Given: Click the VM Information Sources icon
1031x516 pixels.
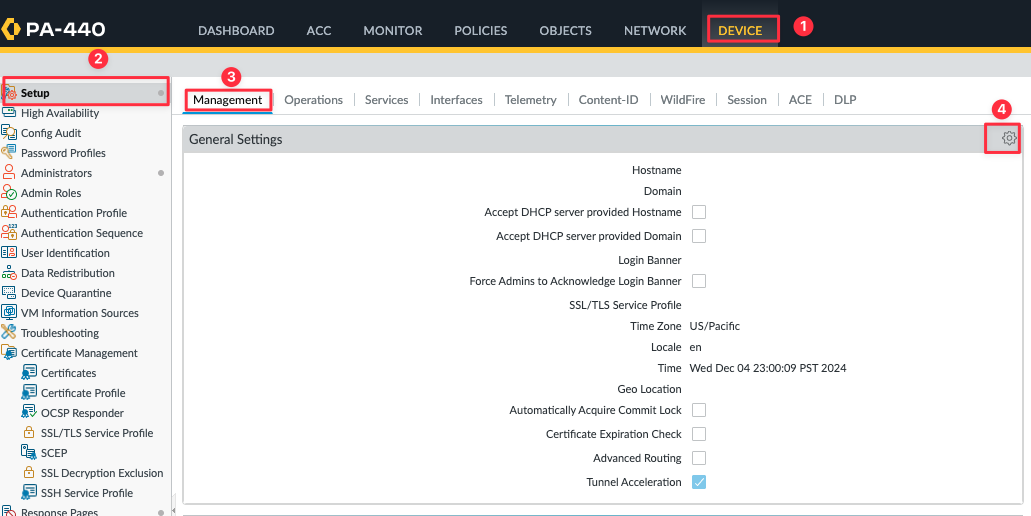Looking at the screenshot, I should click(9, 313).
